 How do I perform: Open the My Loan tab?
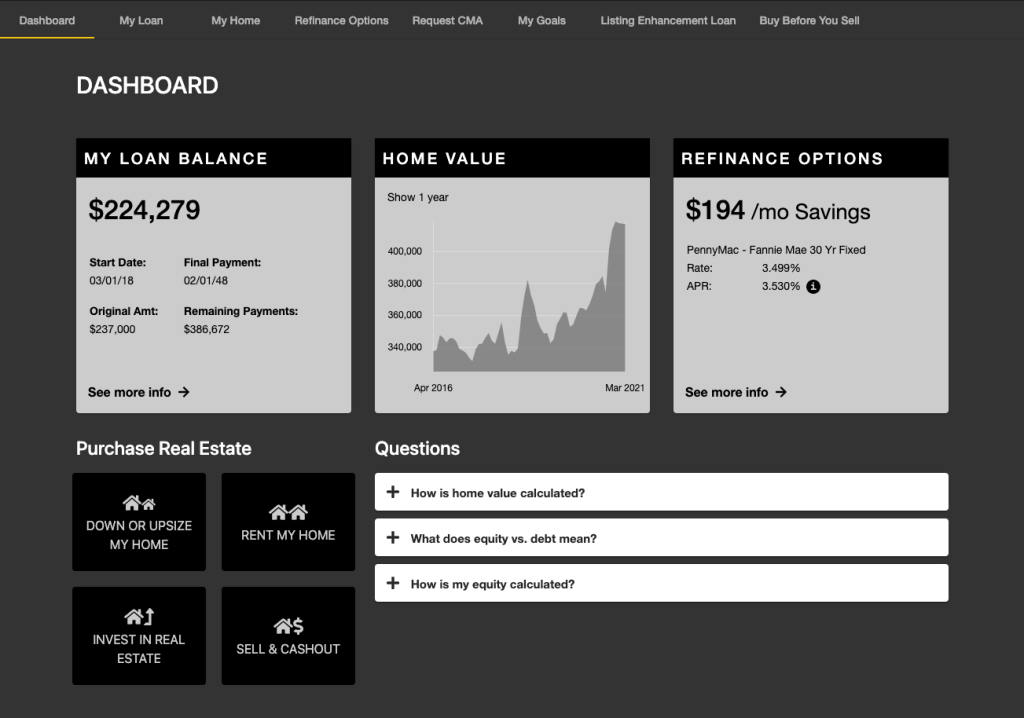tap(141, 20)
